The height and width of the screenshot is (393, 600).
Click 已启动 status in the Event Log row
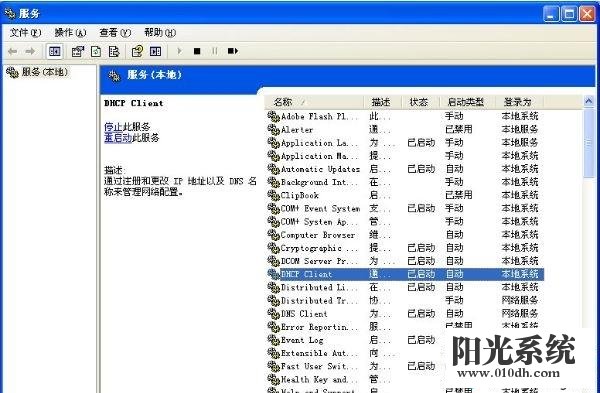[x=421, y=340]
